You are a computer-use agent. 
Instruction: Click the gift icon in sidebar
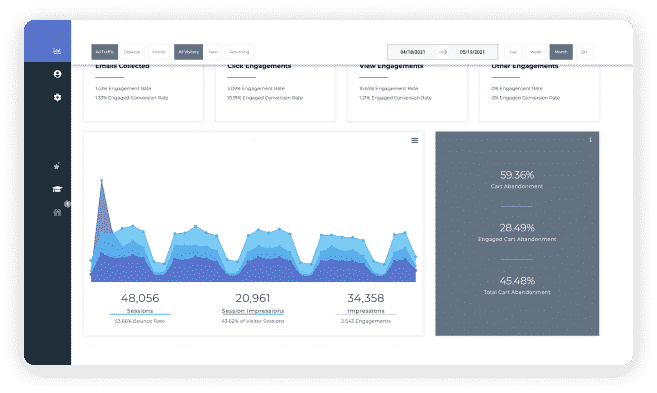pyautogui.click(x=57, y=212)
